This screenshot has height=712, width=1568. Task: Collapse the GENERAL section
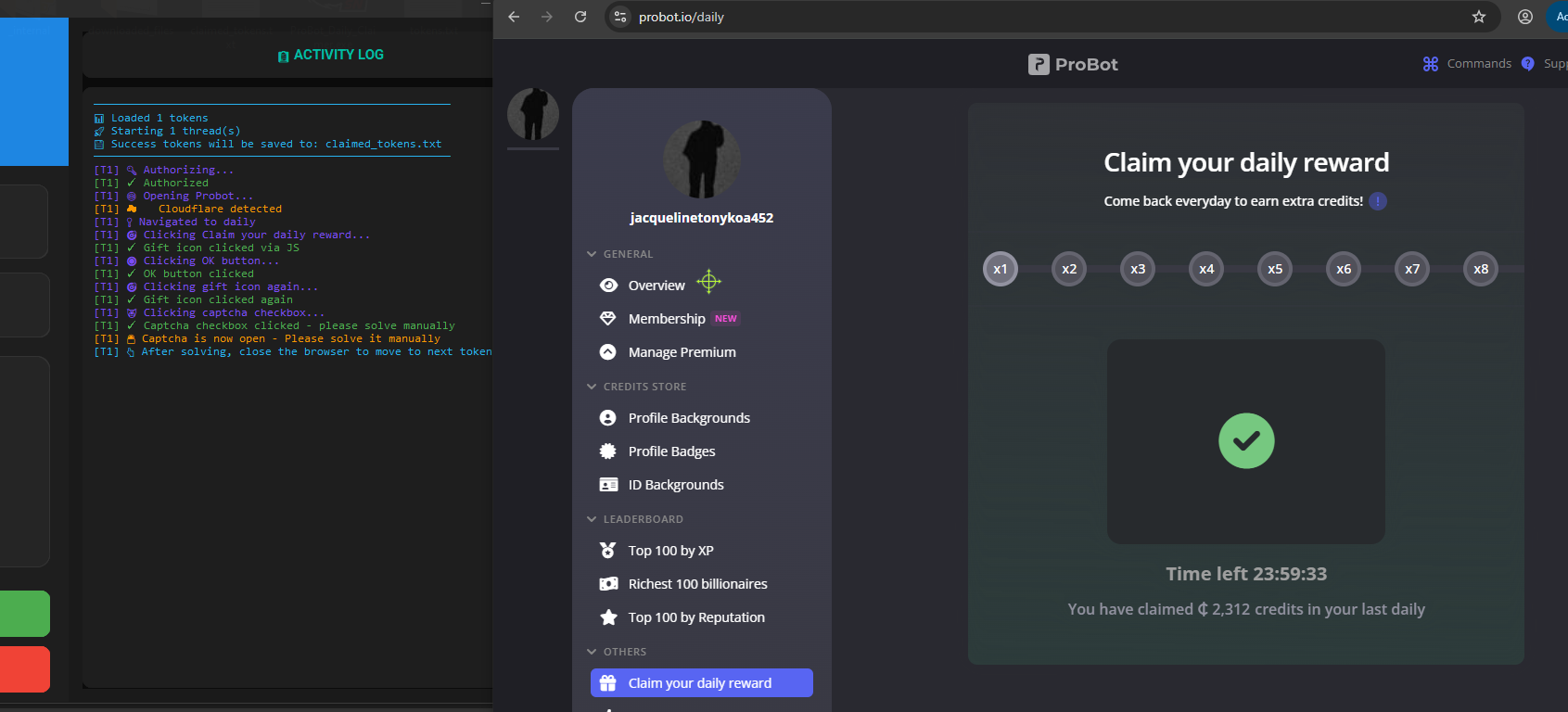(592, 254)
